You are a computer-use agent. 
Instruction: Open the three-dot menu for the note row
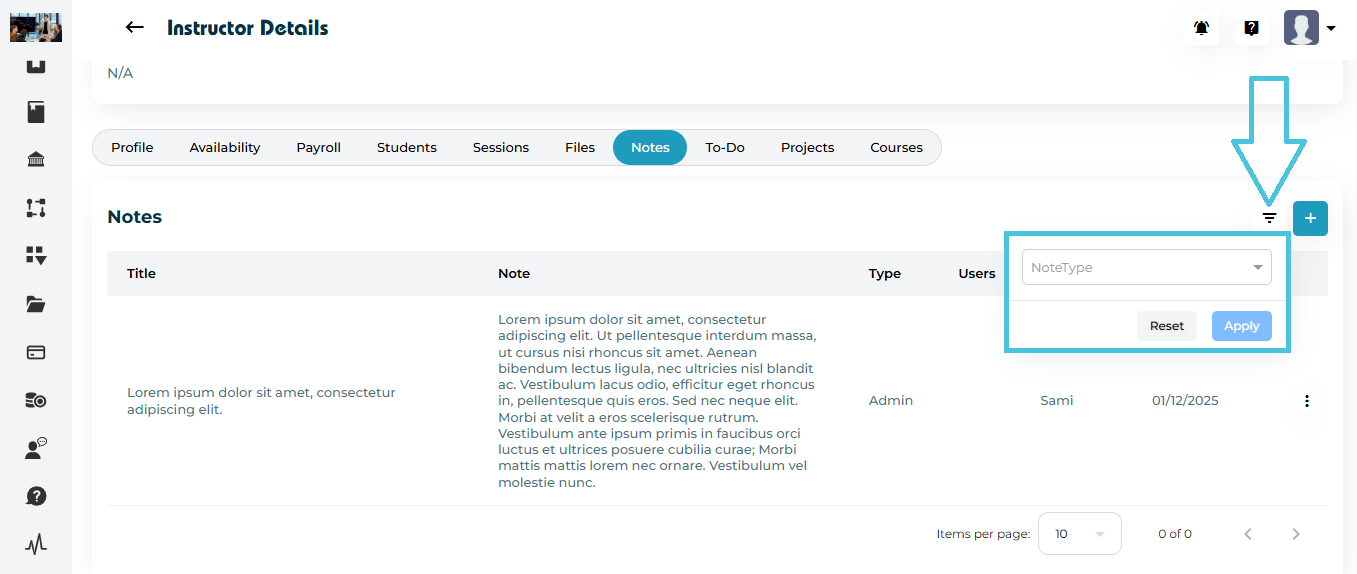coord(1307,401)
